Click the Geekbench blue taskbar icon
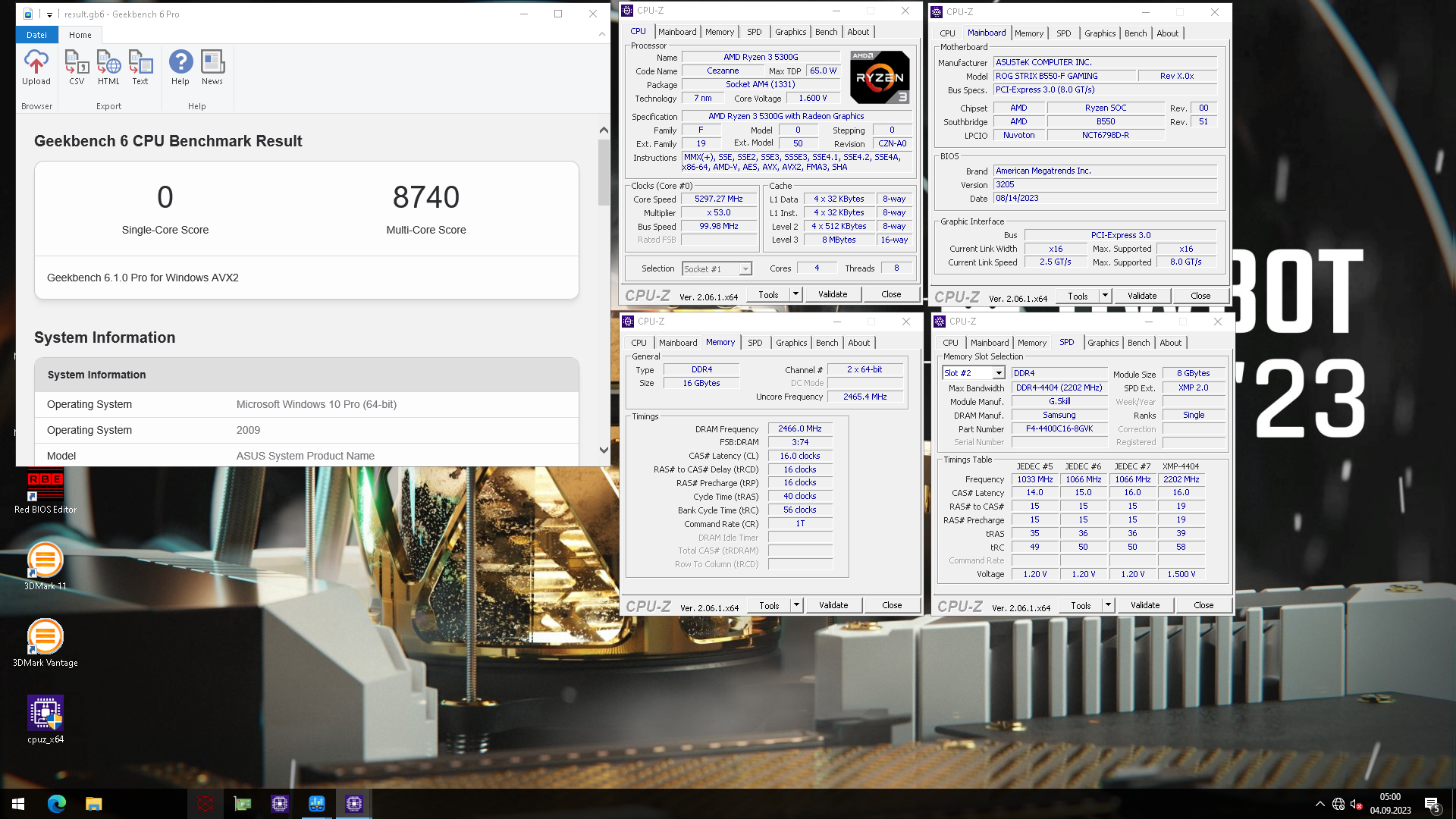The image size is (1456, 819). pos(317,804)
